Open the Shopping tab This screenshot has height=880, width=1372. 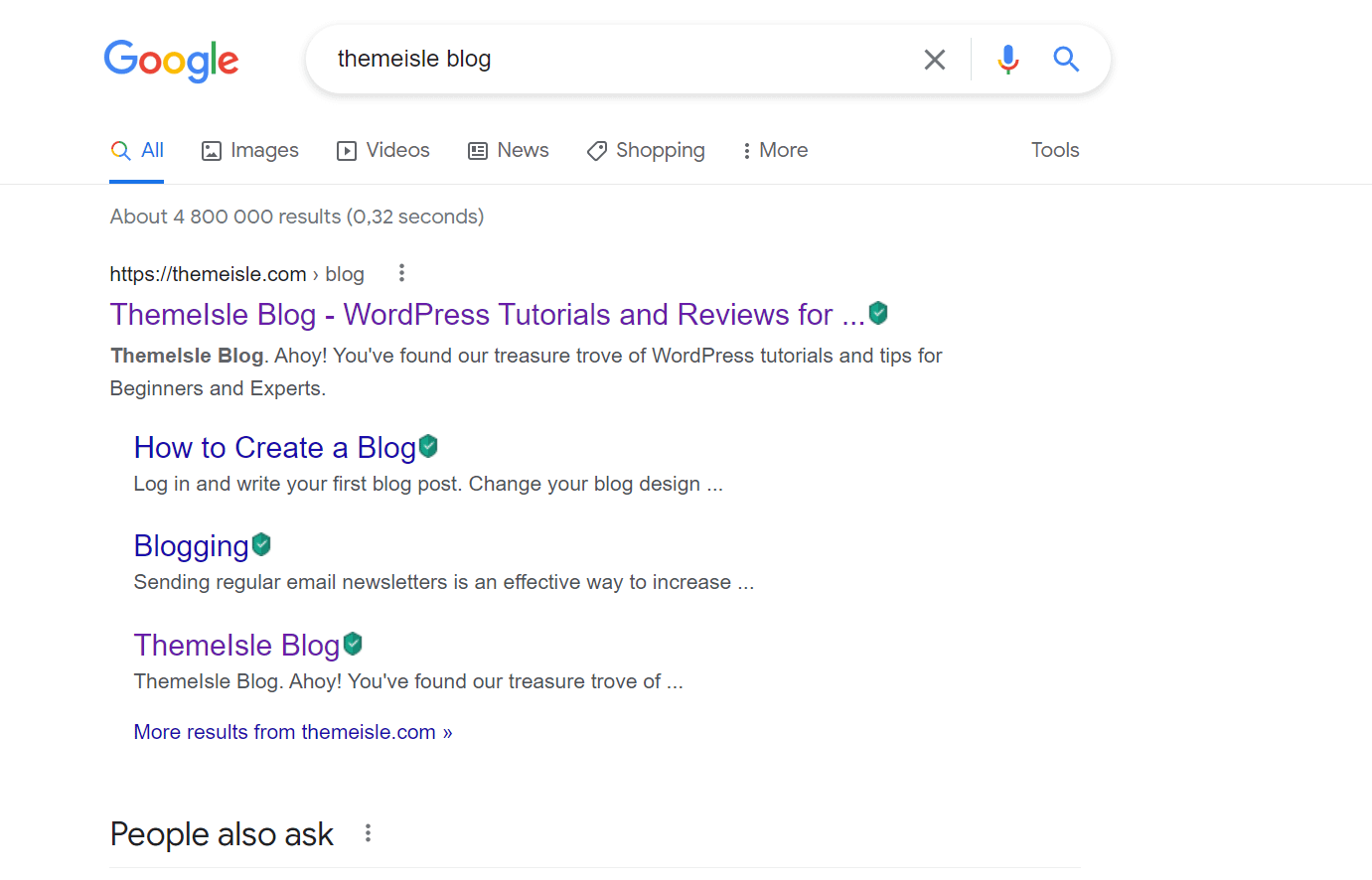[x=646, y=150]
